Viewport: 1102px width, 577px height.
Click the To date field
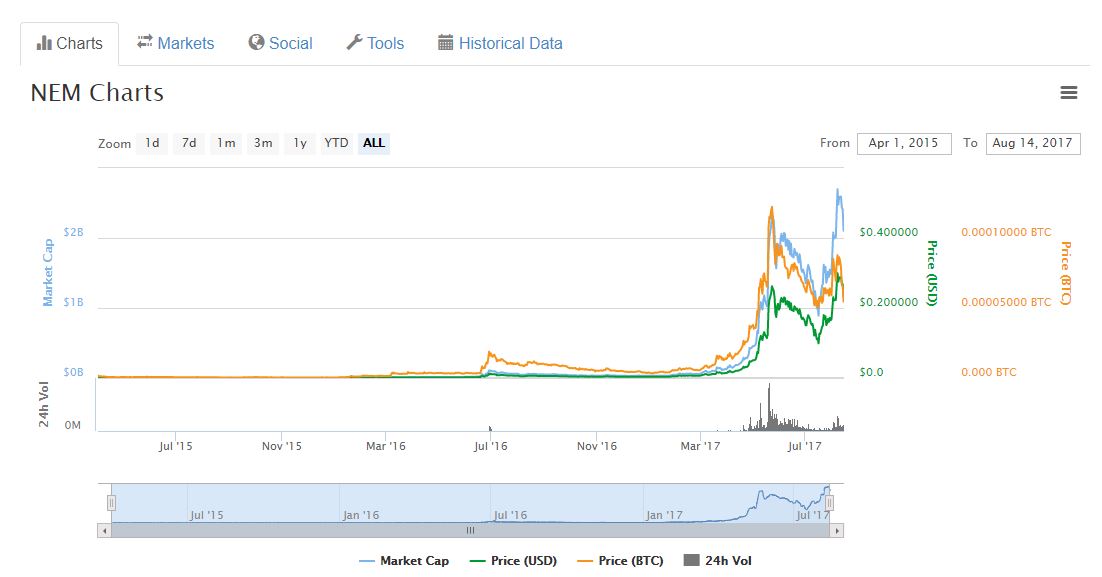(x=1032, y=143)
